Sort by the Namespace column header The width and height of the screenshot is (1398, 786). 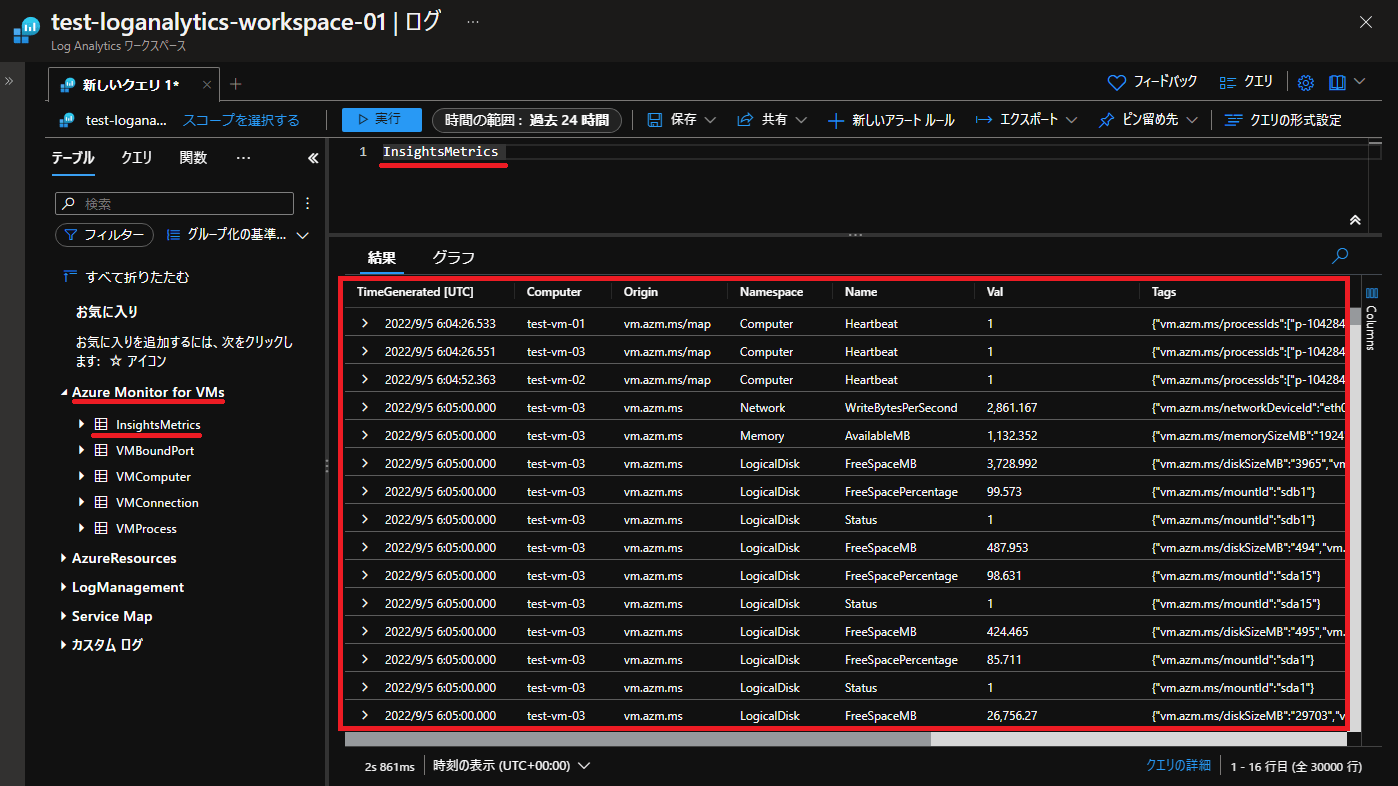(771, 292)
